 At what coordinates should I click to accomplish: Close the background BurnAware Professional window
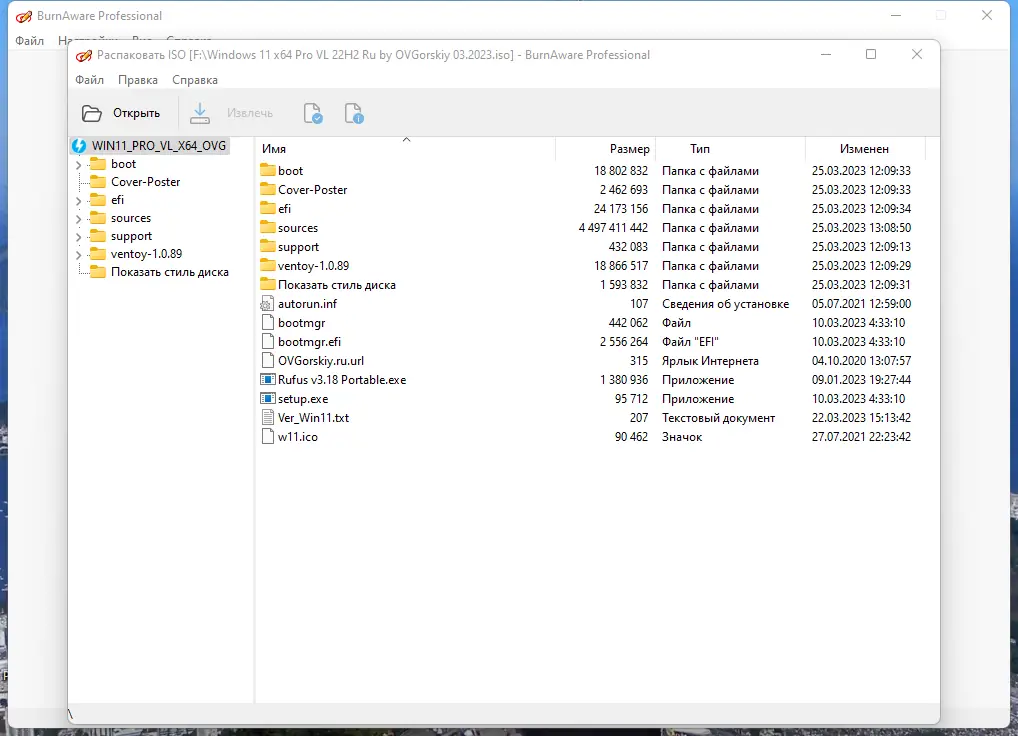[987, 15]
